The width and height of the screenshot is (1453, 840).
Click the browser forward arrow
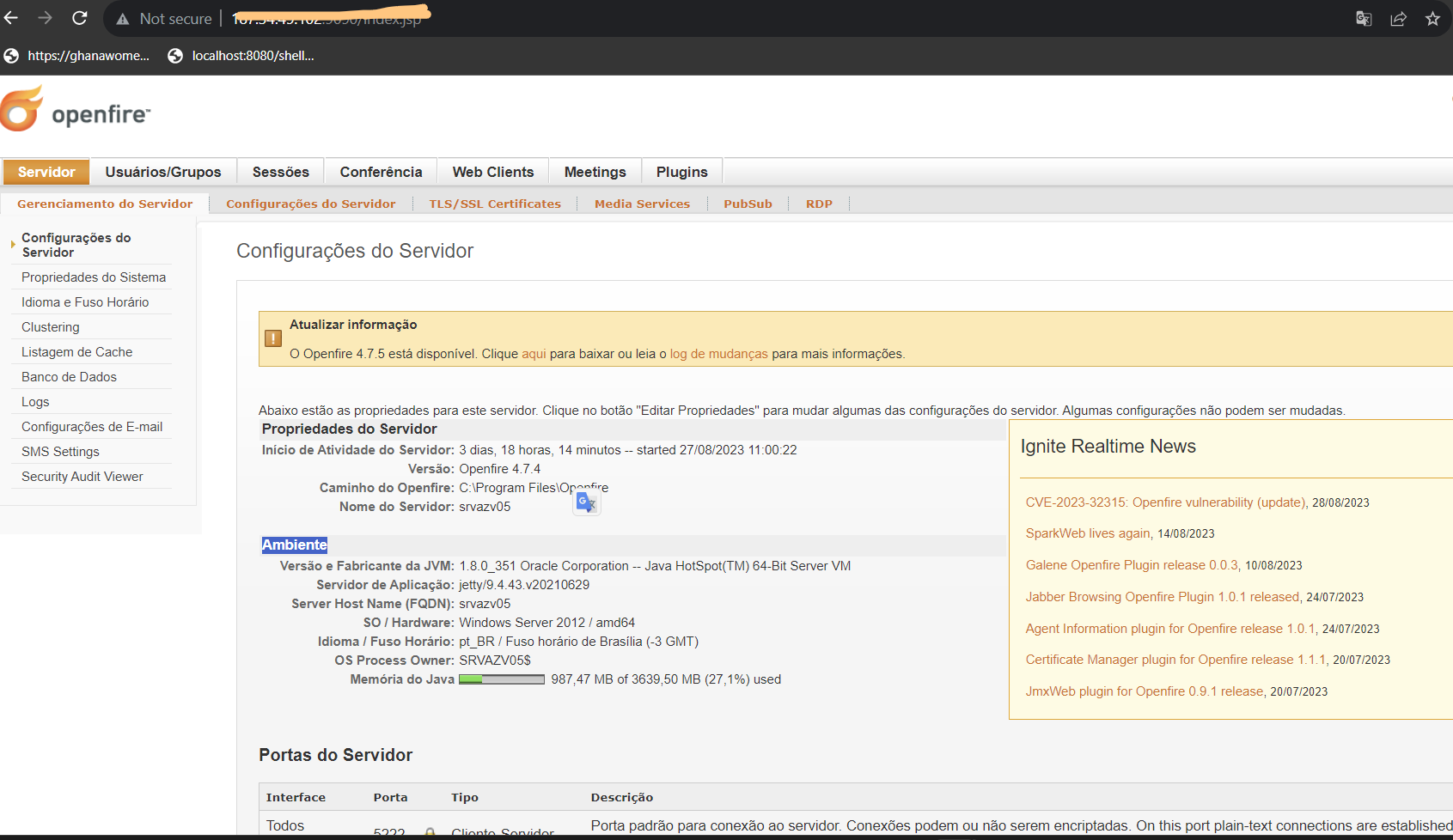45,18
